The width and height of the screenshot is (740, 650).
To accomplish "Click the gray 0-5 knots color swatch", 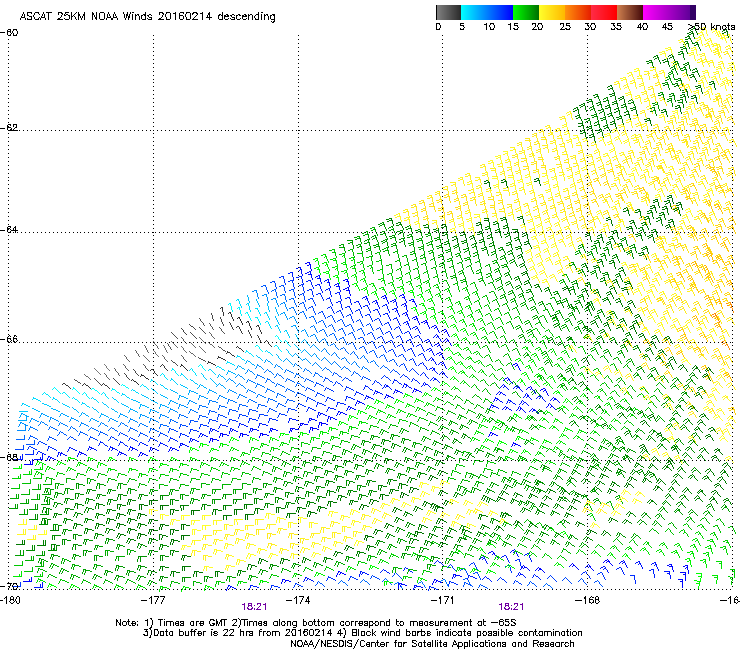I will (x=448, y=12).
